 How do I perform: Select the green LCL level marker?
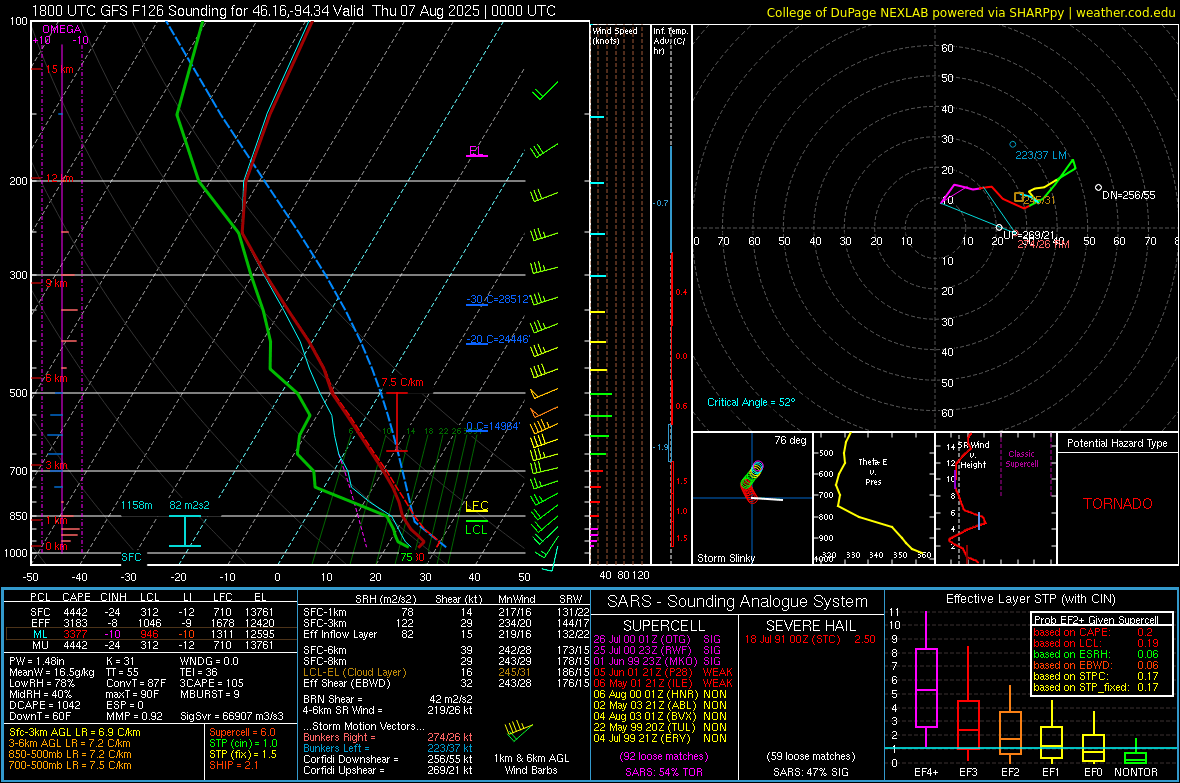(x=476, y=526)
